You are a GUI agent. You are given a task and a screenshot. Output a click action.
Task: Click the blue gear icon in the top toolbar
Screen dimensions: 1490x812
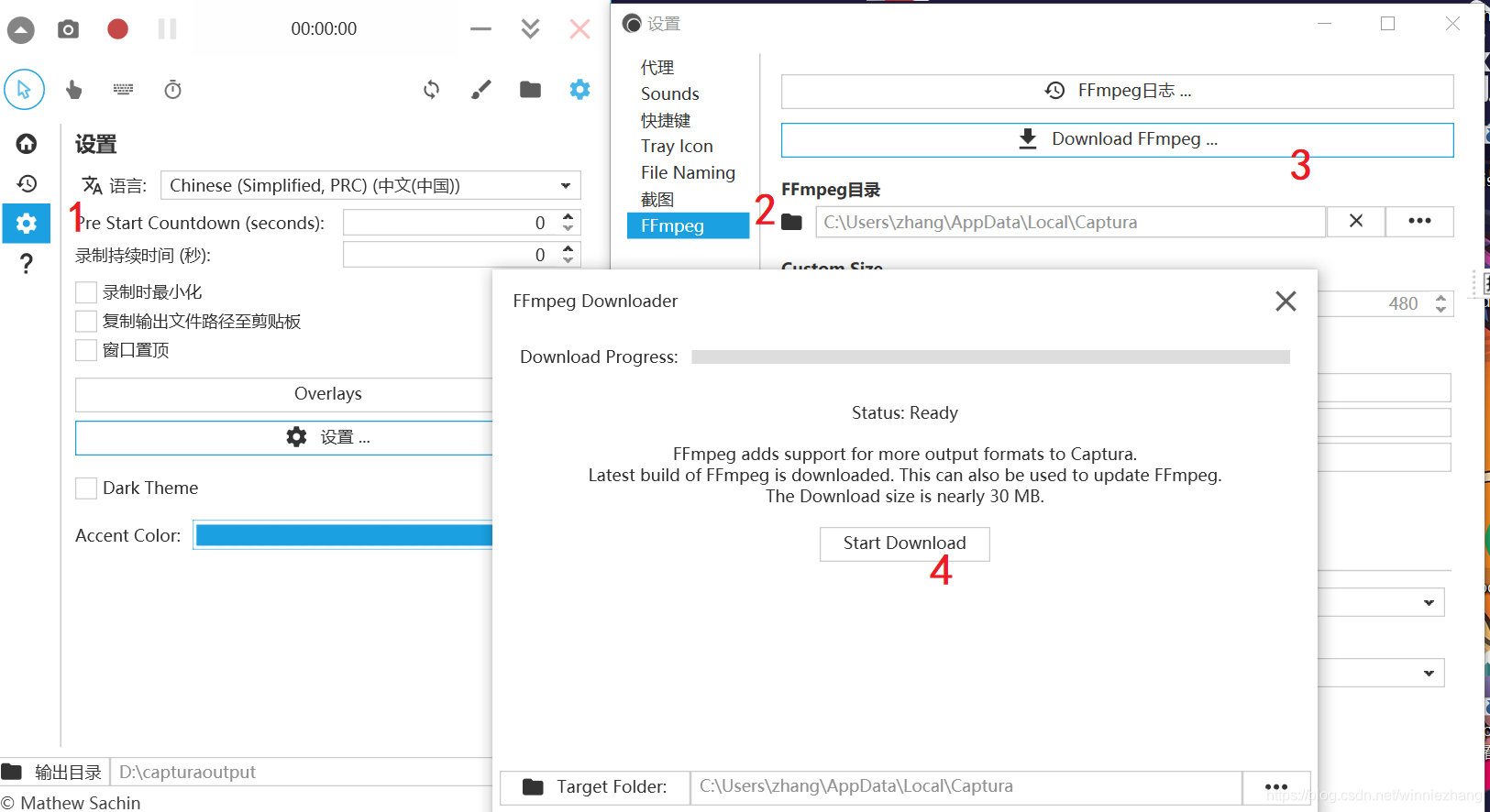point(579,89)
